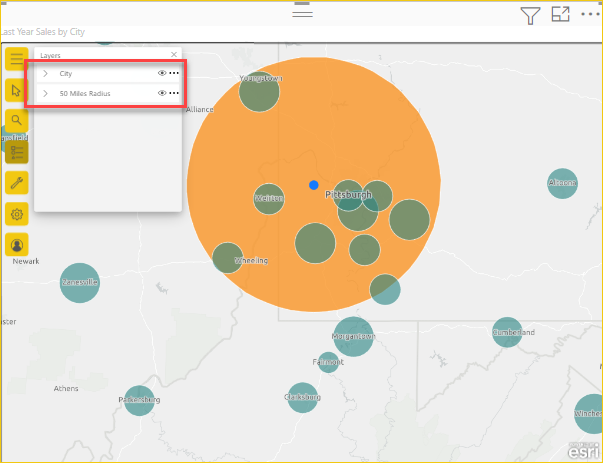Activate the selection pointer tool

pyautogui.click(x=17, y=90)
